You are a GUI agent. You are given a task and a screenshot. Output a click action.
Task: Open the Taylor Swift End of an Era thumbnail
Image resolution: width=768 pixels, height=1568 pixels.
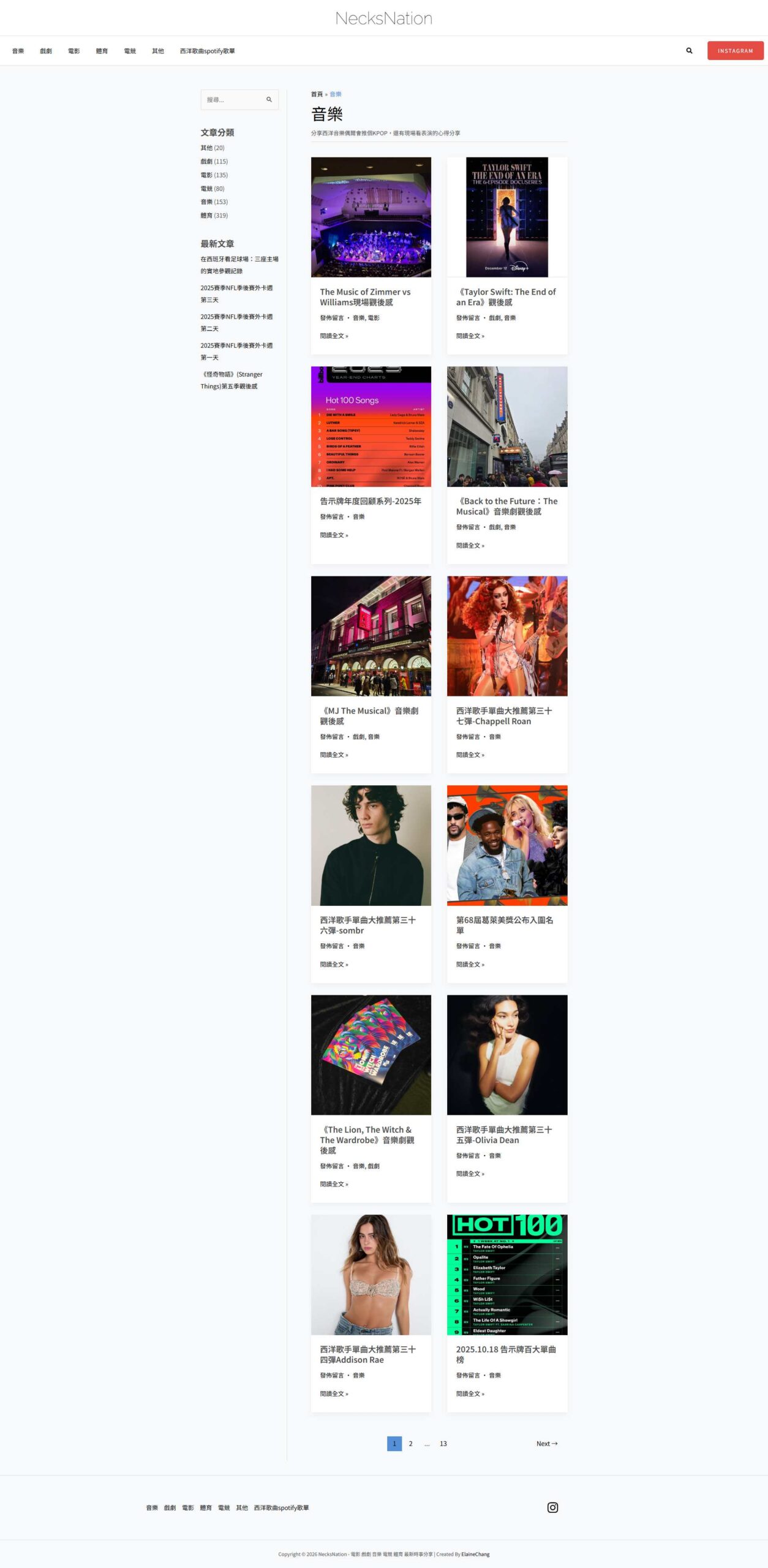tap(507, 217)
